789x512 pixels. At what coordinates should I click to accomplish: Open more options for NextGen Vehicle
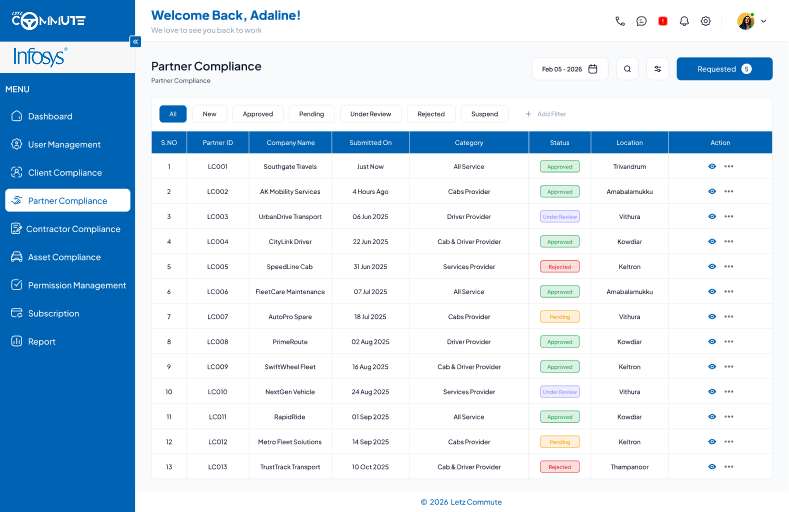[729, 392]
